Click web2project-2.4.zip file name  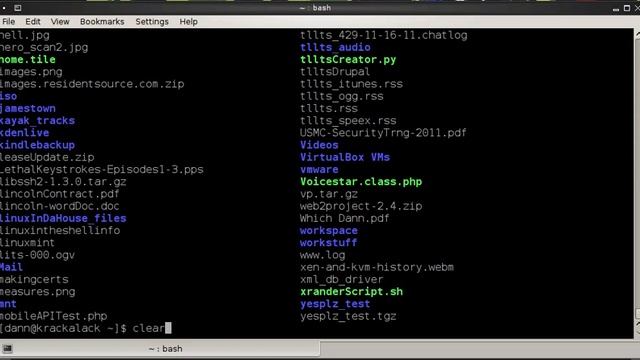[x=361, y=206]
